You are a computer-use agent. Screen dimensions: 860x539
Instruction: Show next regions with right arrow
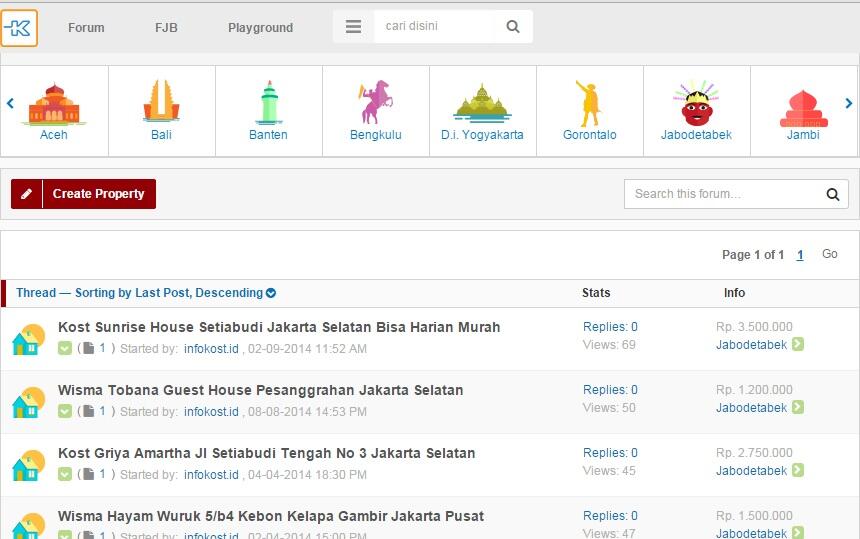848,103
